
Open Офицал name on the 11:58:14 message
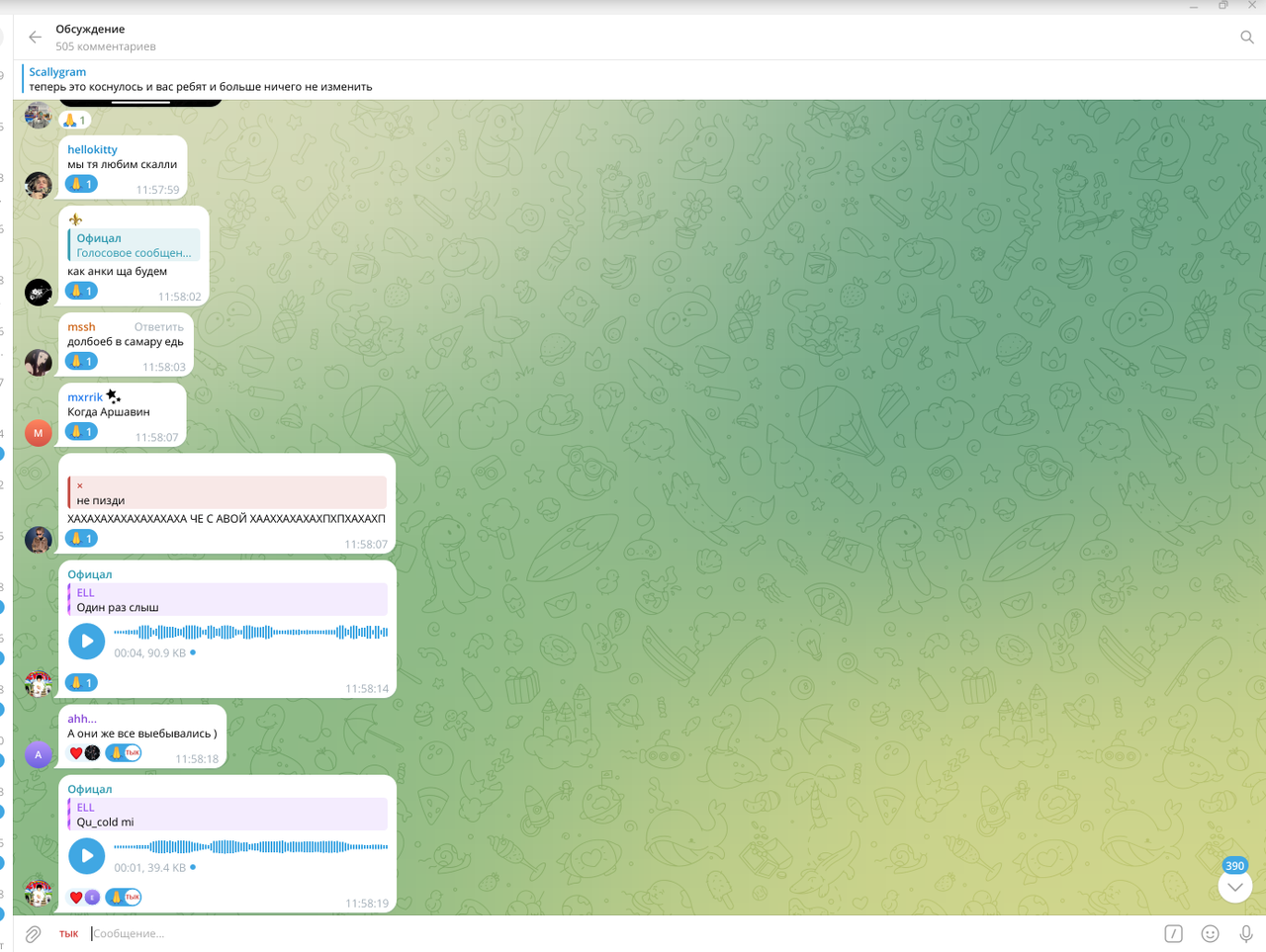(90, 574)
